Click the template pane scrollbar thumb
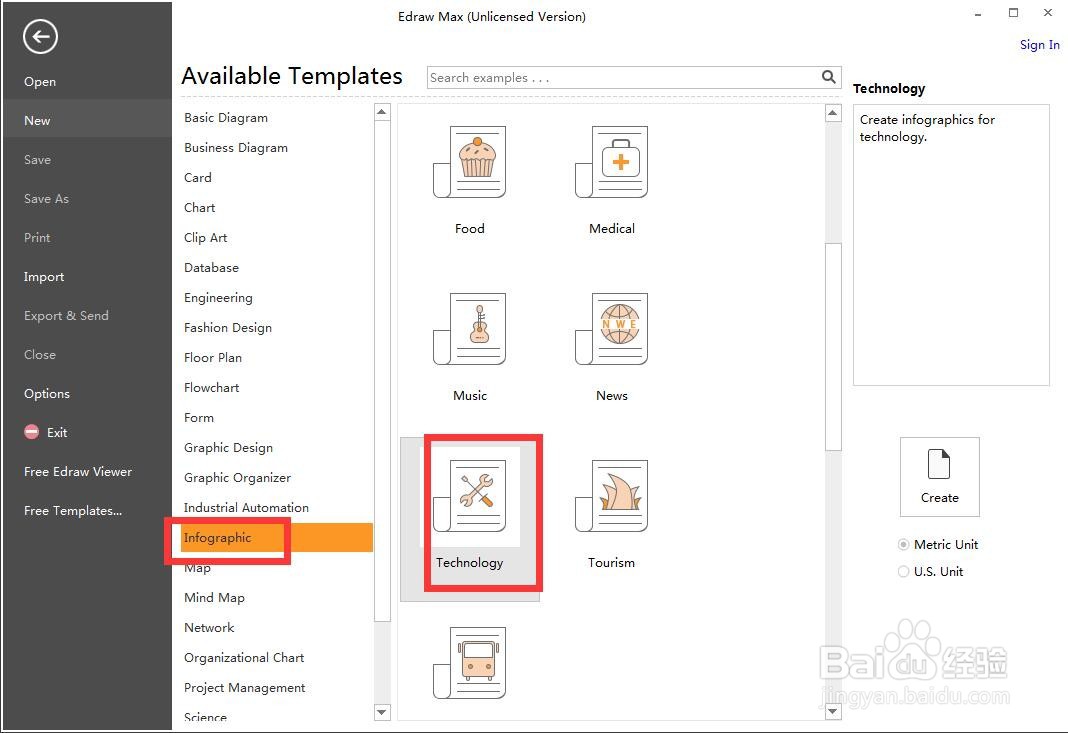Image resolution: width=1068 pixels, height=733 pixels. click(x=833, y=347)
